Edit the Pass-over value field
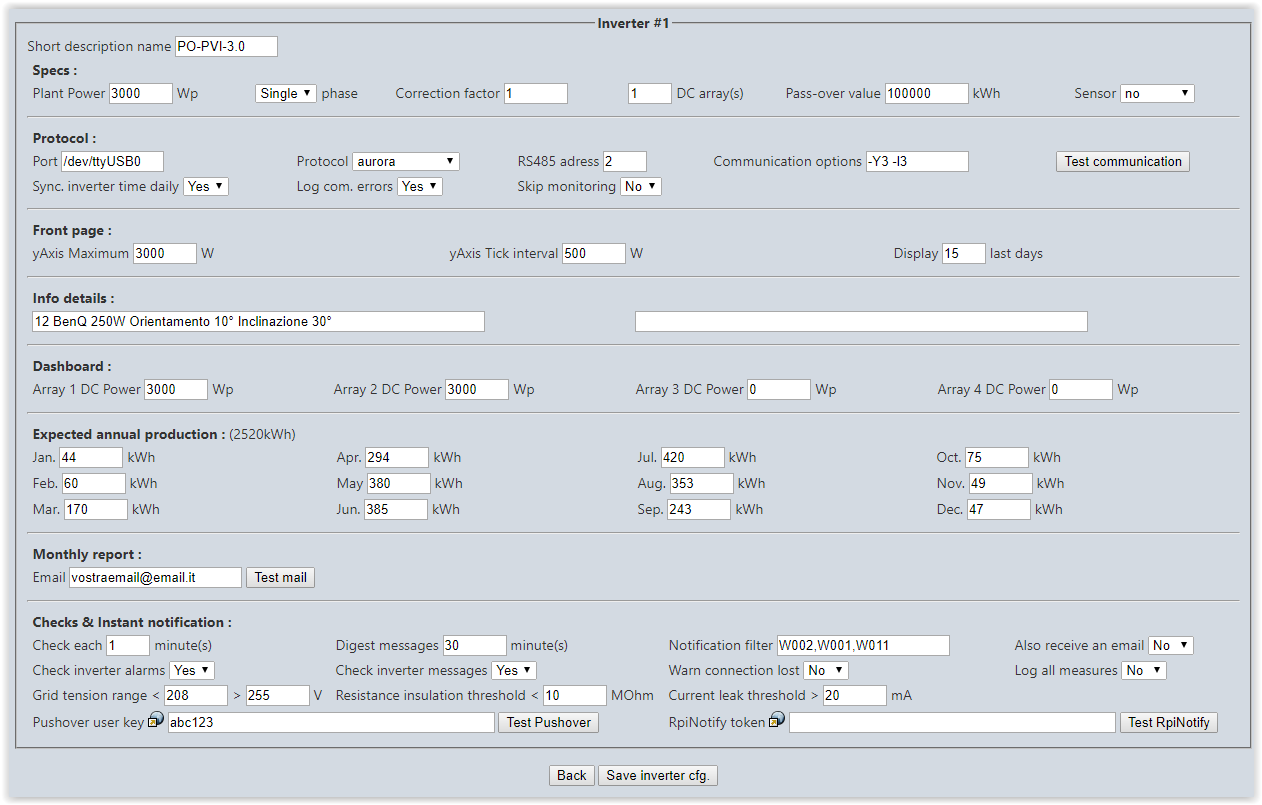The image size is (1262, 805). point(927,93)
